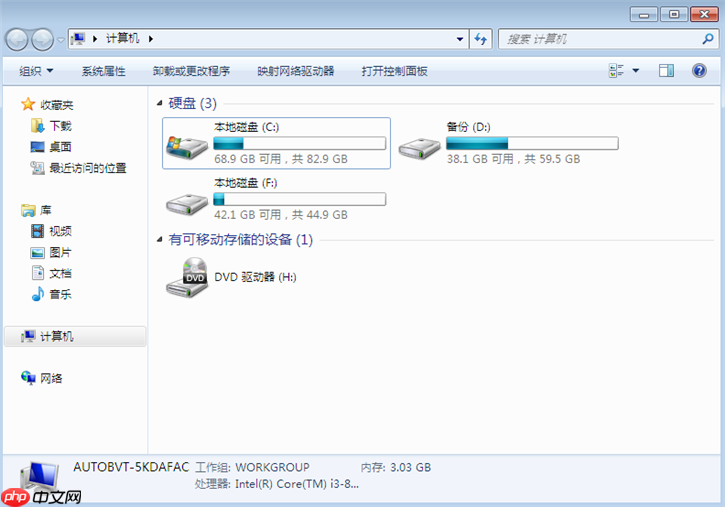The width and height of the screenshot is (725, 507).
Task: Click the 库 libraries icon
Action: 28,210
